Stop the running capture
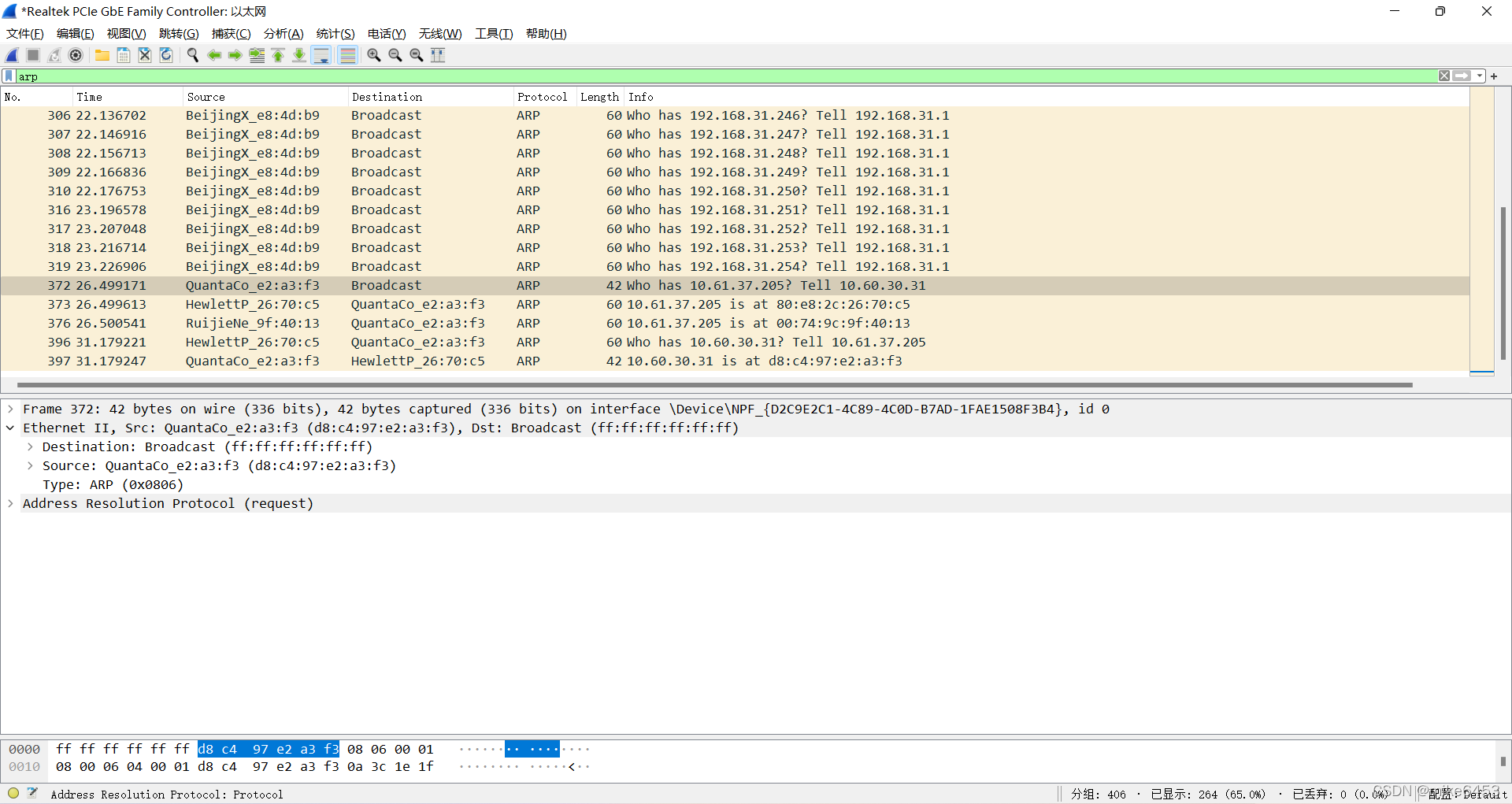The image size is (1512, 804). 33,55
